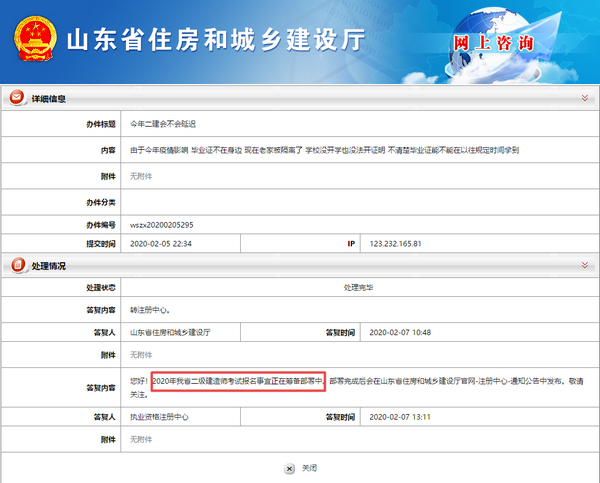Click the red icon beside 处理情况
Image resolution: width=600 pixels, height=483 pixels.
(x=16, y=265)
